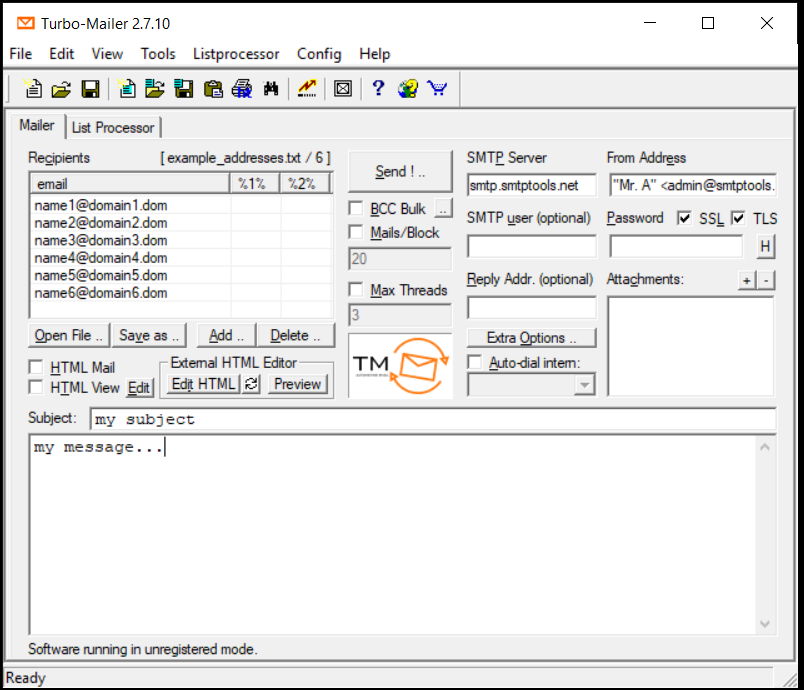The width and height of the screenshot is (804, 690).
Task: Click the H button beside Password field
Action: click(x=766, y=246)
